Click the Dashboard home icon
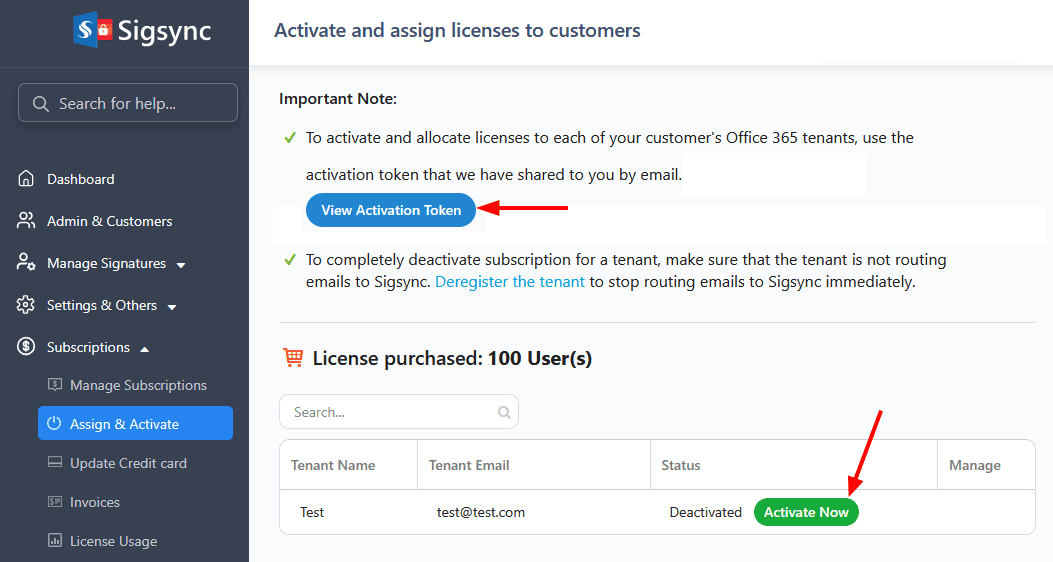1053x562 pixels. click(26, 179)
